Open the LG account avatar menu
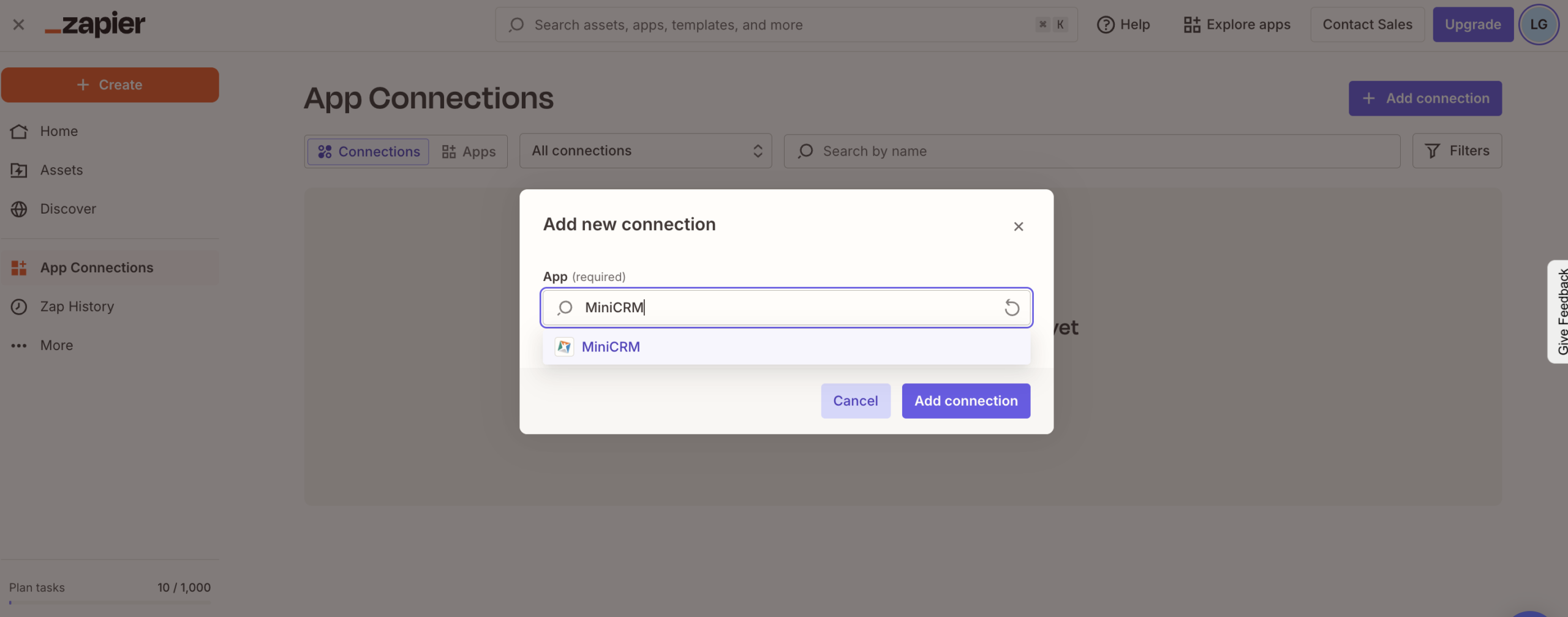 [1538, 24]
